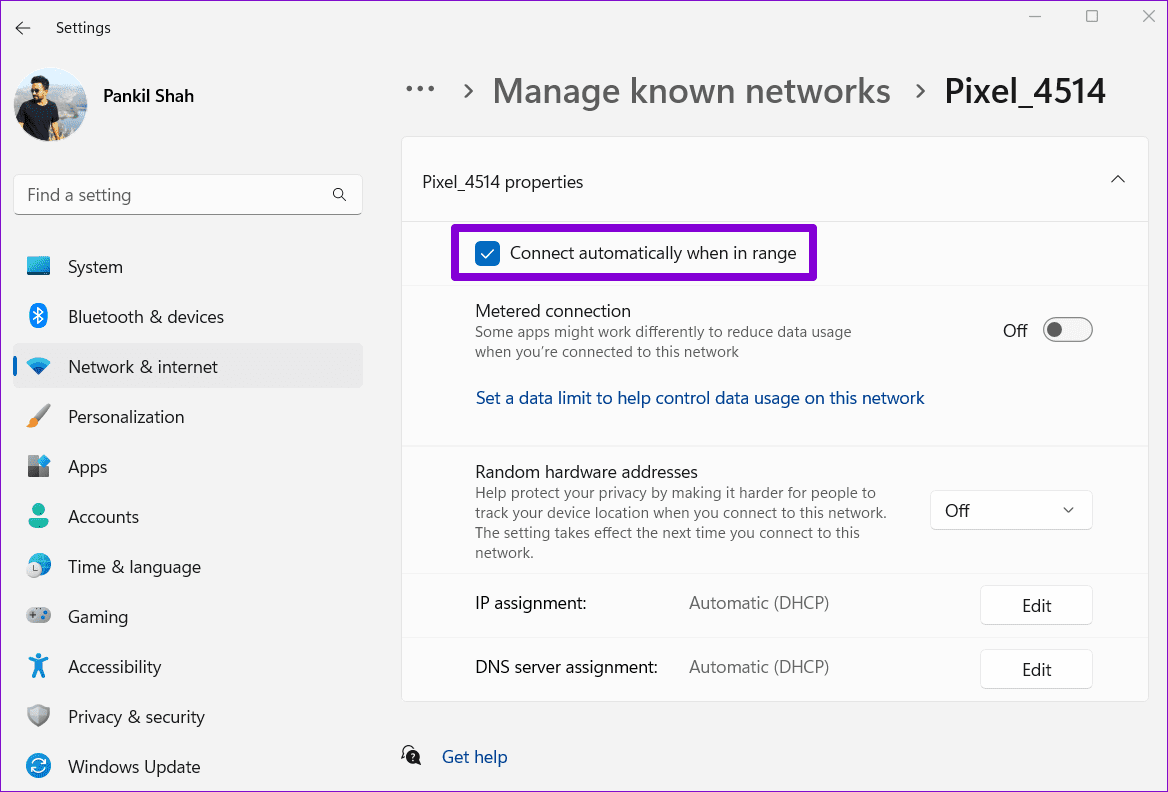Edit the DNS server assignment
This screenshot has width=1168, height=792.
[x=1036, y=670]
